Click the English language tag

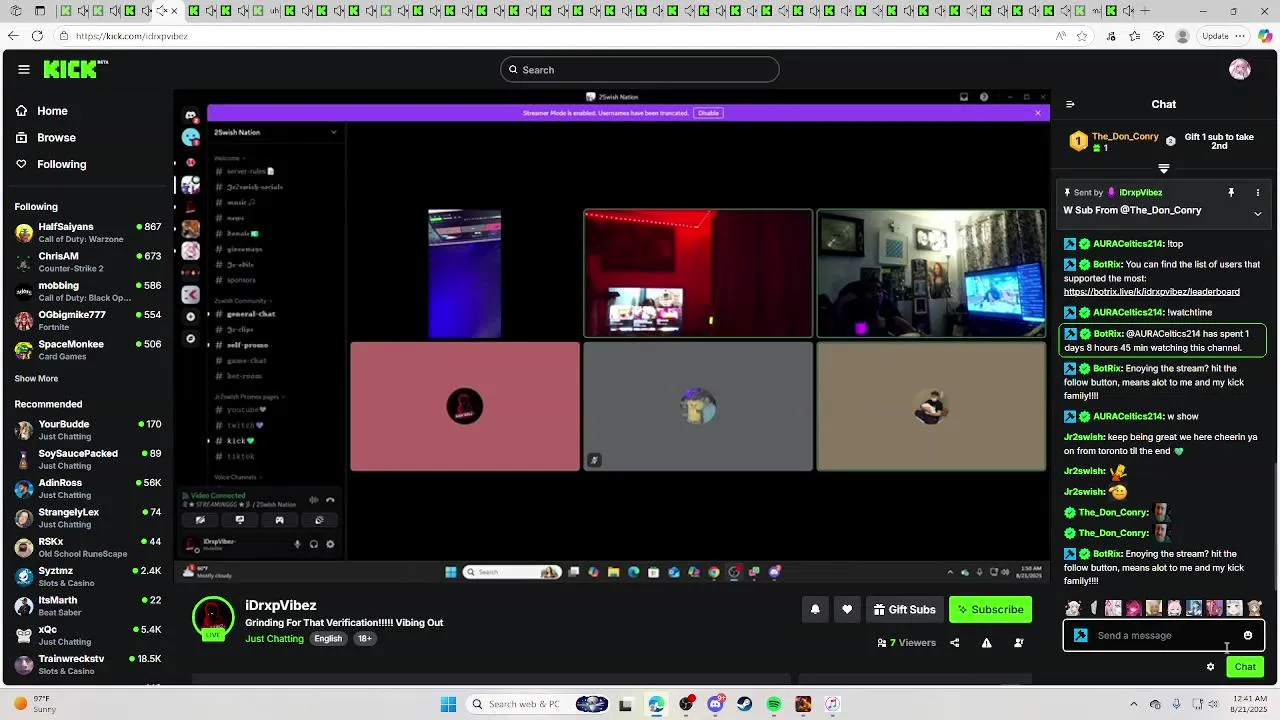[328, 639]
